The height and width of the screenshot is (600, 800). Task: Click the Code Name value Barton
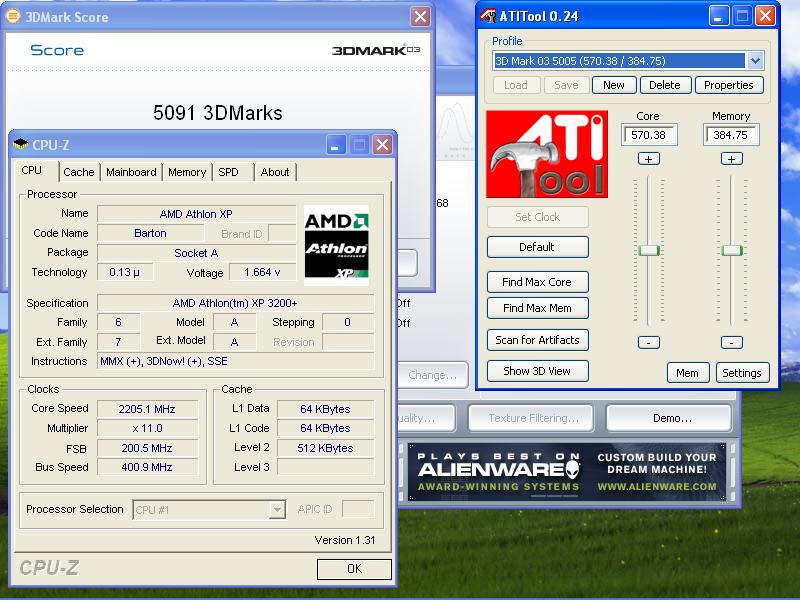[x=151, y=233]
